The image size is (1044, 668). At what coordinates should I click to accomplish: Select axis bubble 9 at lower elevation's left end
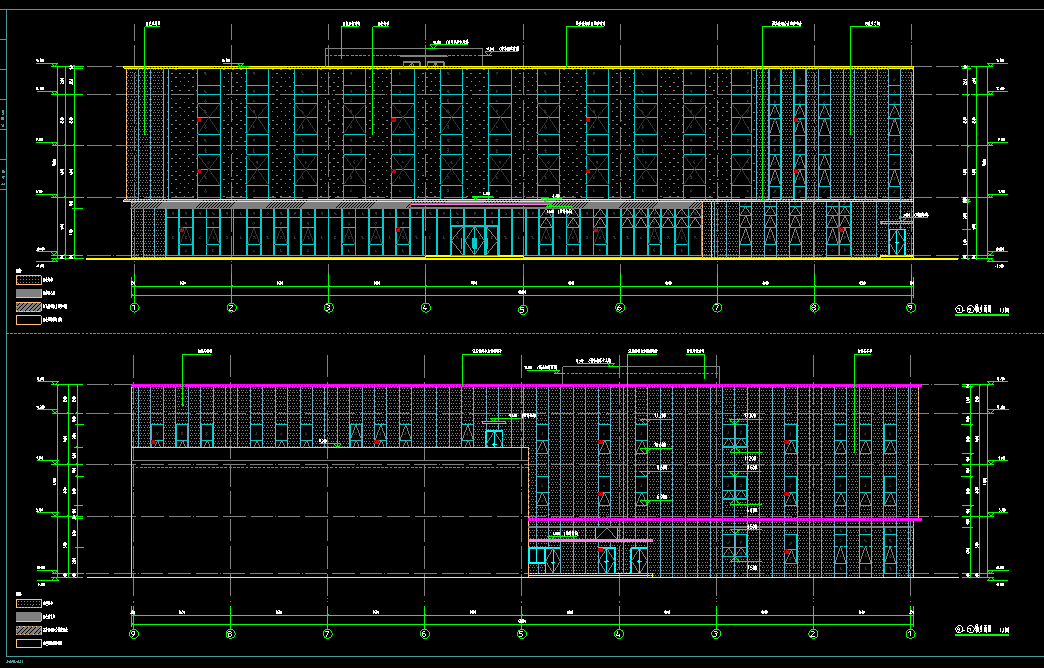click(x=134, y=633)
